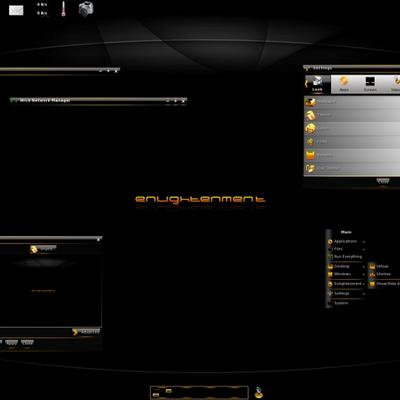
Task: Expand Files submenu arrow
Action: click(x=363, y=249)
